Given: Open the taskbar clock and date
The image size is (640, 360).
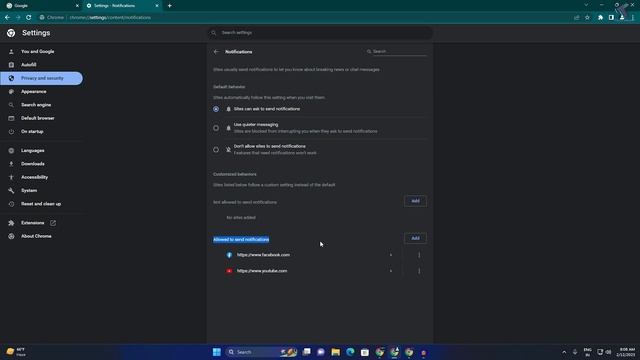Looking at the screenshot, I should 627,352.
